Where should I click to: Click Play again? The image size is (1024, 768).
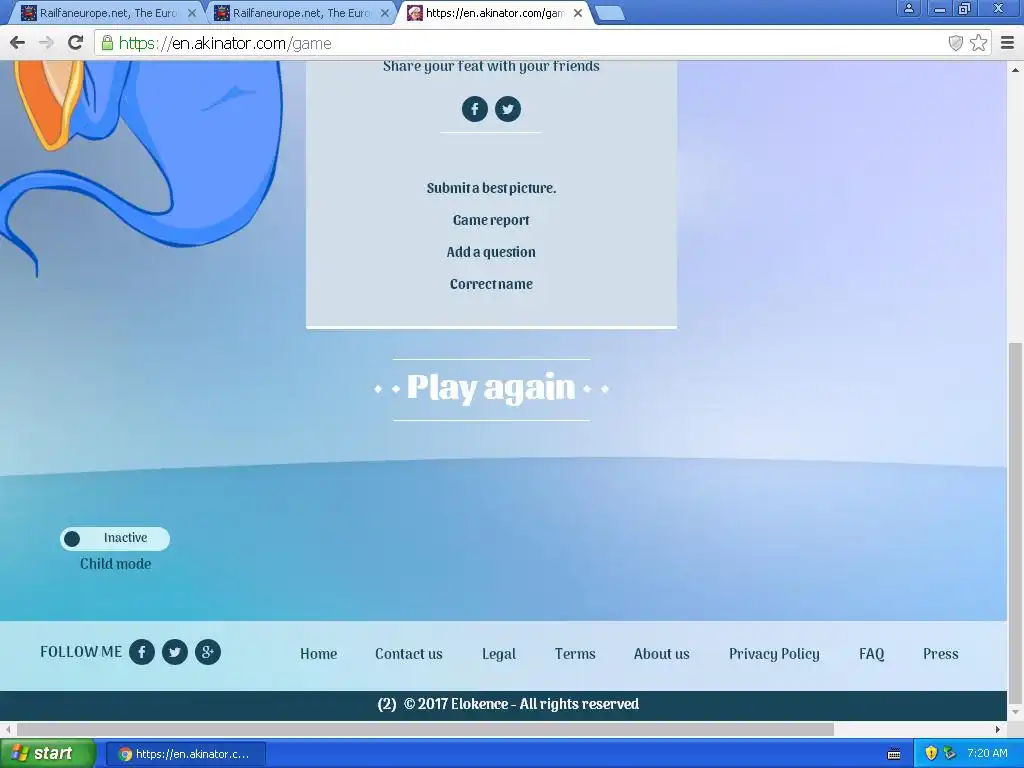click(491, 389)
